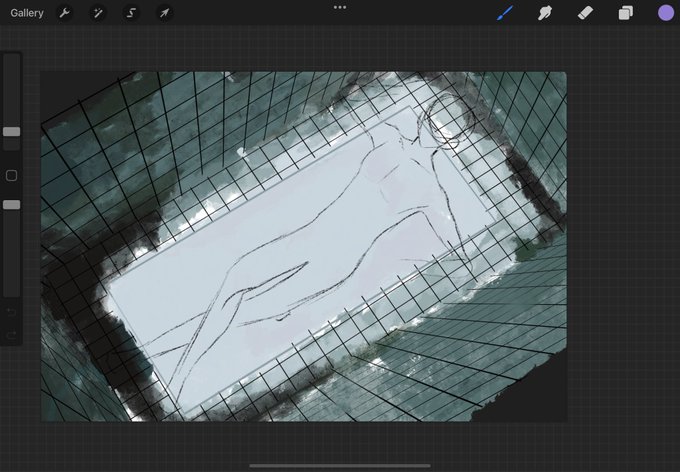Tap the undo arrow in sidebar
Screen dimensions: 680x472
tap(12, 312)
